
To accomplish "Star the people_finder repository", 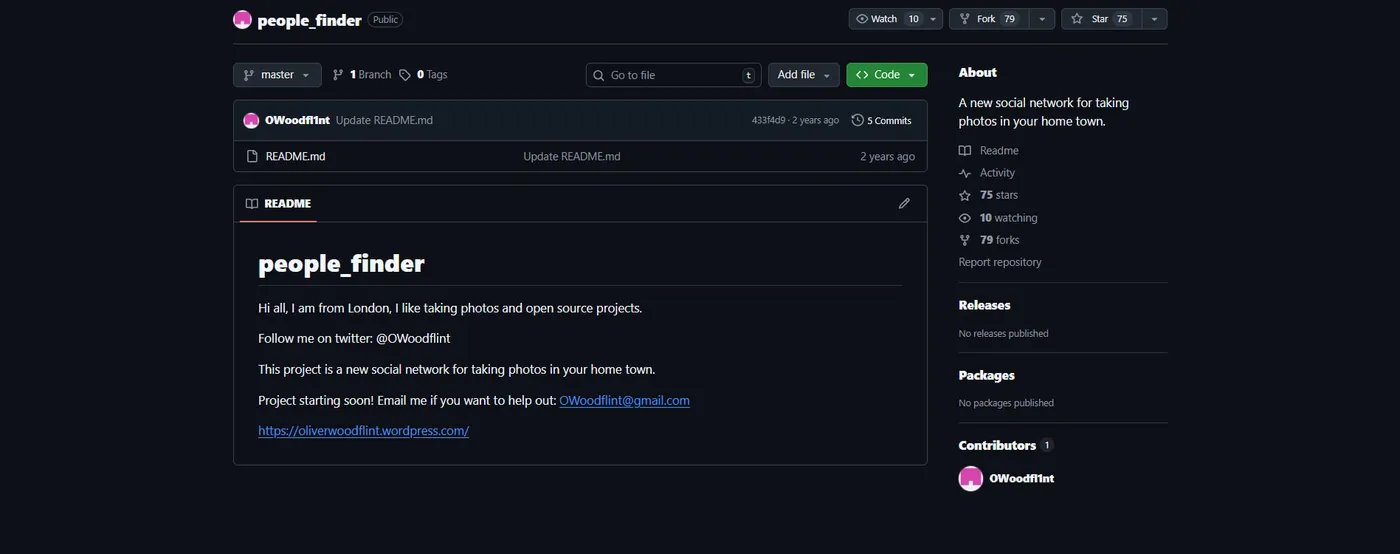I will click(1100, 19).
